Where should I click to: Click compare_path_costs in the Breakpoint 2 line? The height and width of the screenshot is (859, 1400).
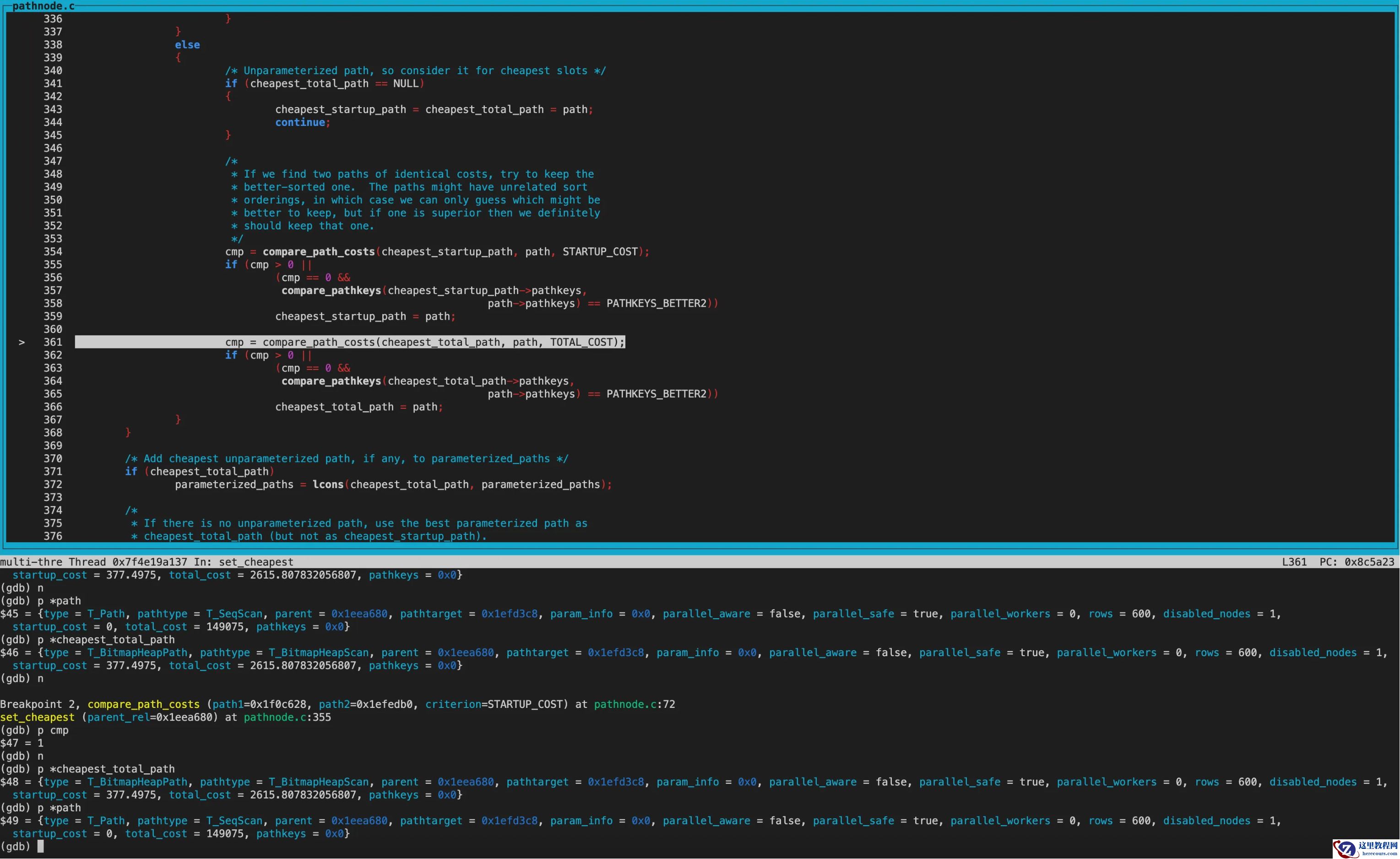[144, 705]
